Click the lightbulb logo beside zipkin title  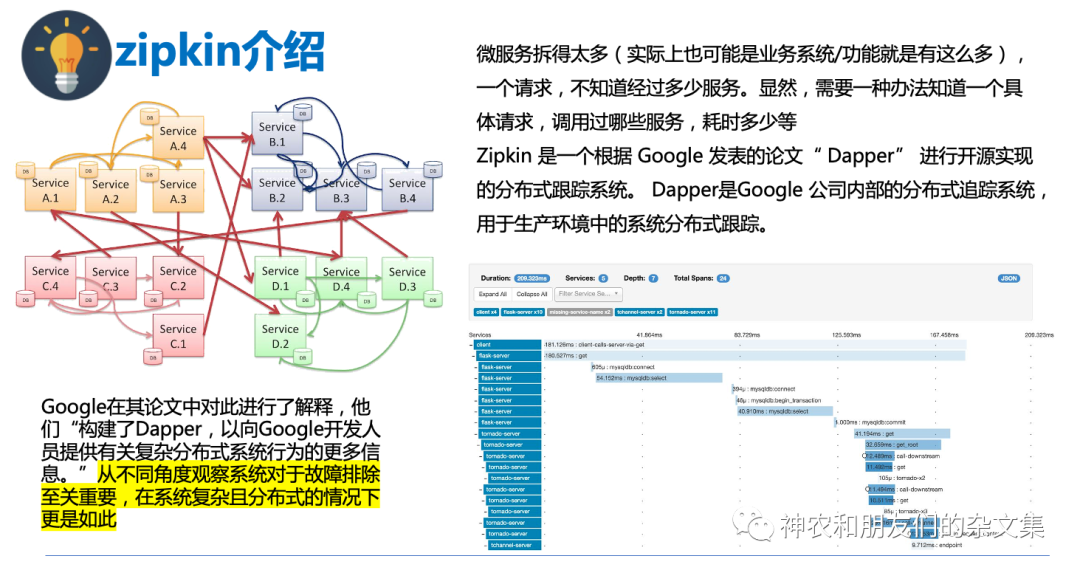pos(66,55)
